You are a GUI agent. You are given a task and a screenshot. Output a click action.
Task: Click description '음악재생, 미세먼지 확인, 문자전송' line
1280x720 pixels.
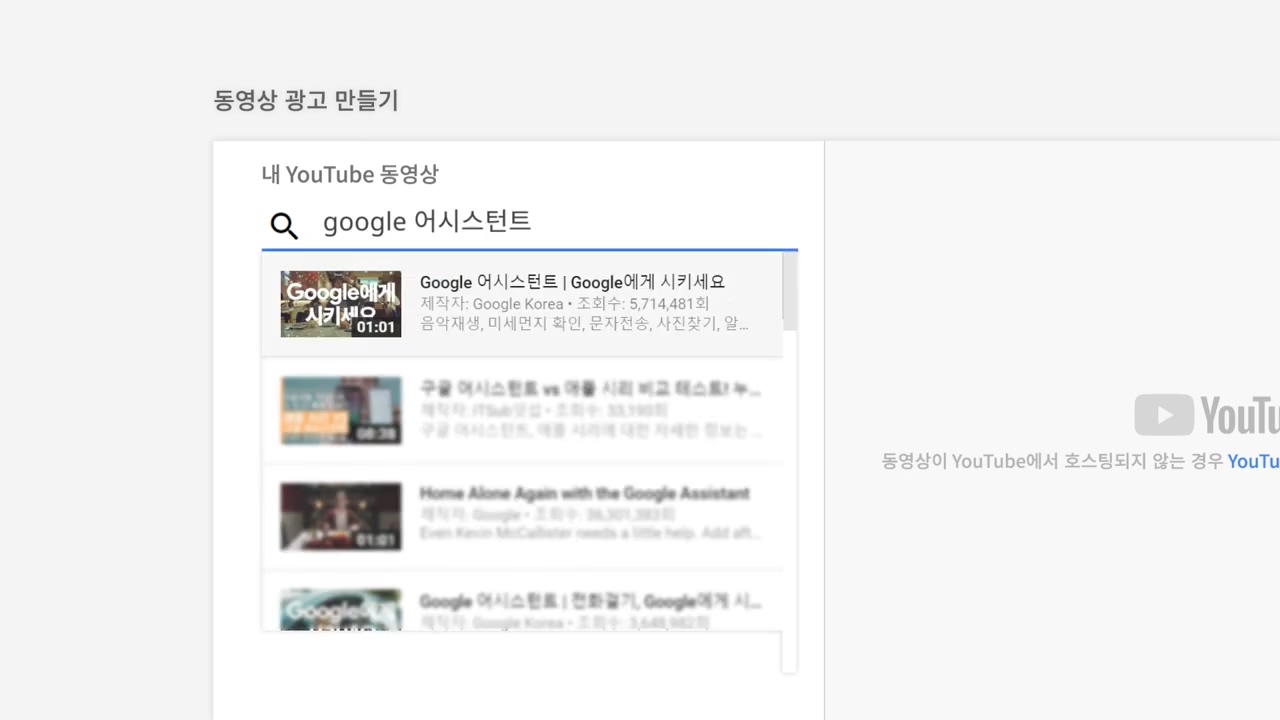(x=584, y=323)
